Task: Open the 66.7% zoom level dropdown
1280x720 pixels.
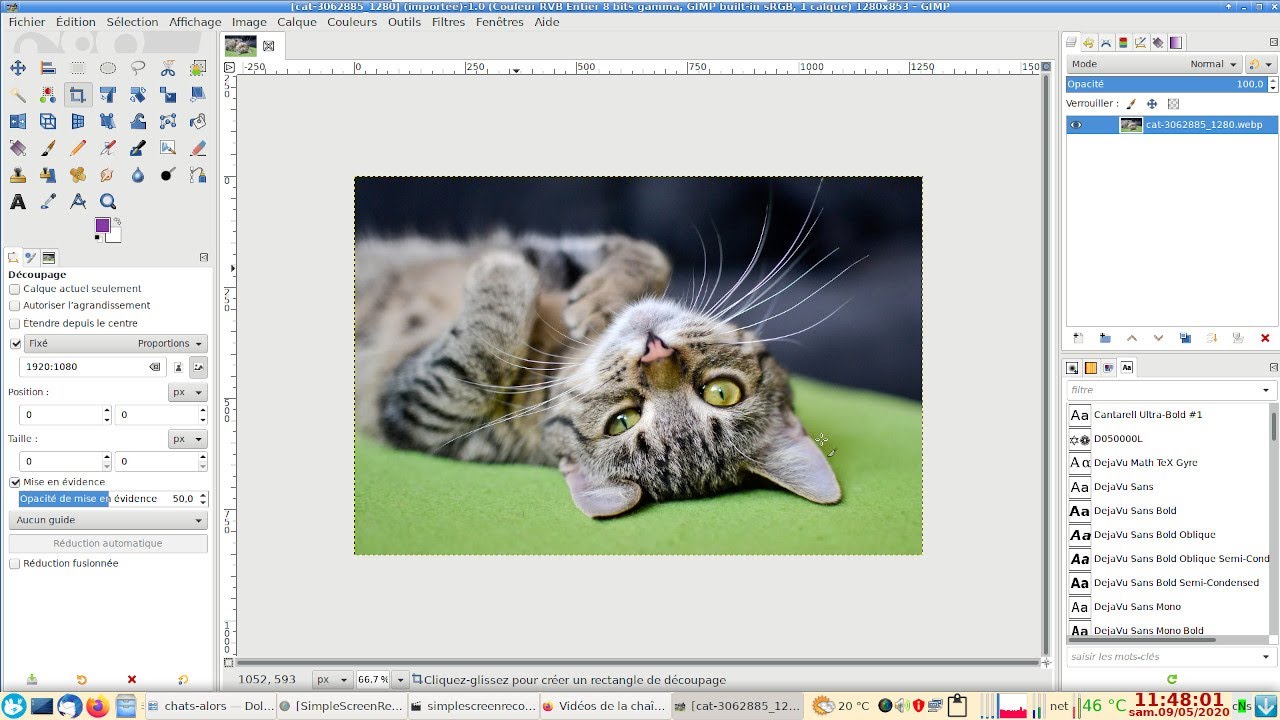Action: tap(400, 680)
